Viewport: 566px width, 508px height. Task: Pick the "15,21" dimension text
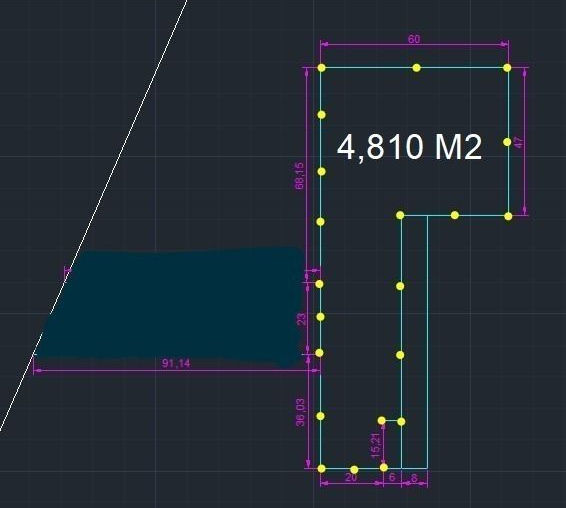pos(375,446)
